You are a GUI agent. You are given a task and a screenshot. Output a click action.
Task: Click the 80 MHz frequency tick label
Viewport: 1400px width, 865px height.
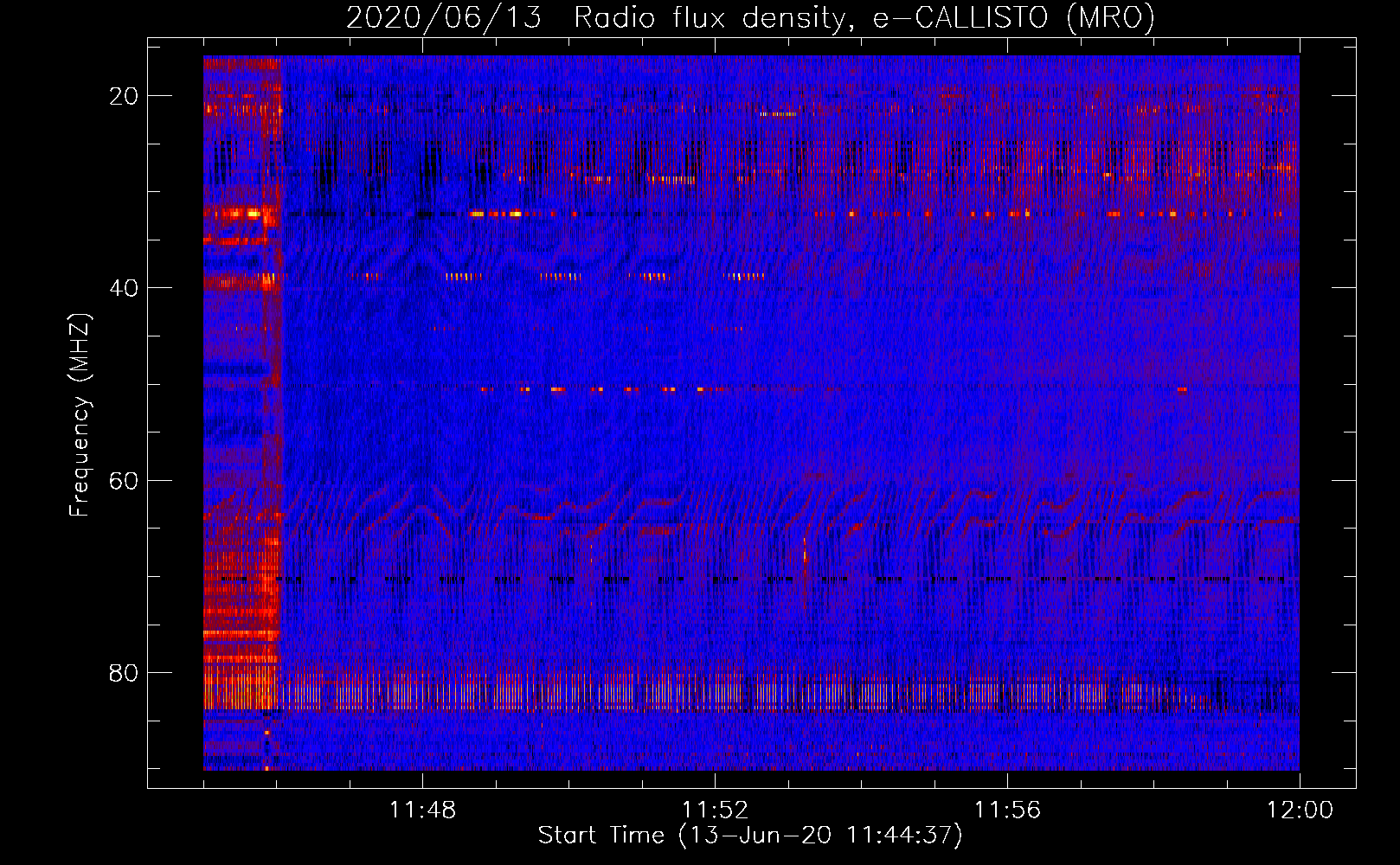tap(124, 673)
